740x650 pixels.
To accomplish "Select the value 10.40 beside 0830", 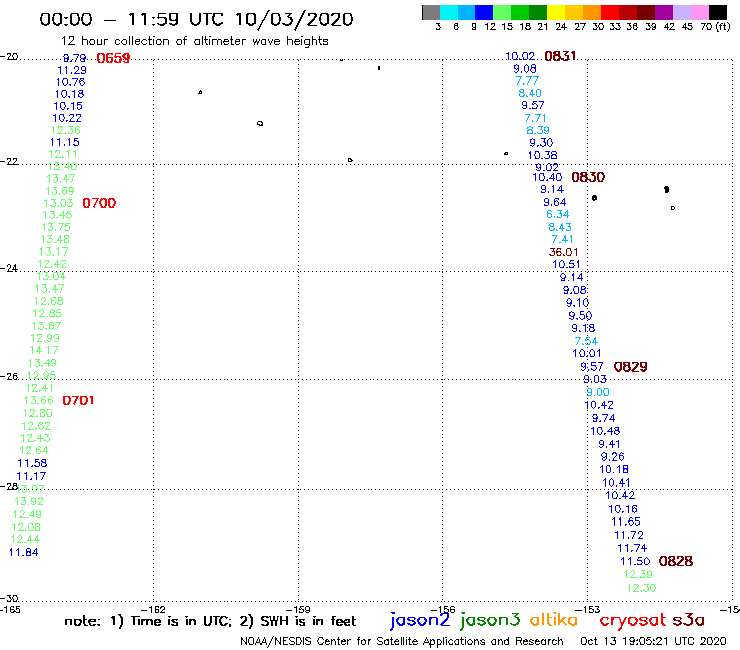I will click(x=547, y=177).
